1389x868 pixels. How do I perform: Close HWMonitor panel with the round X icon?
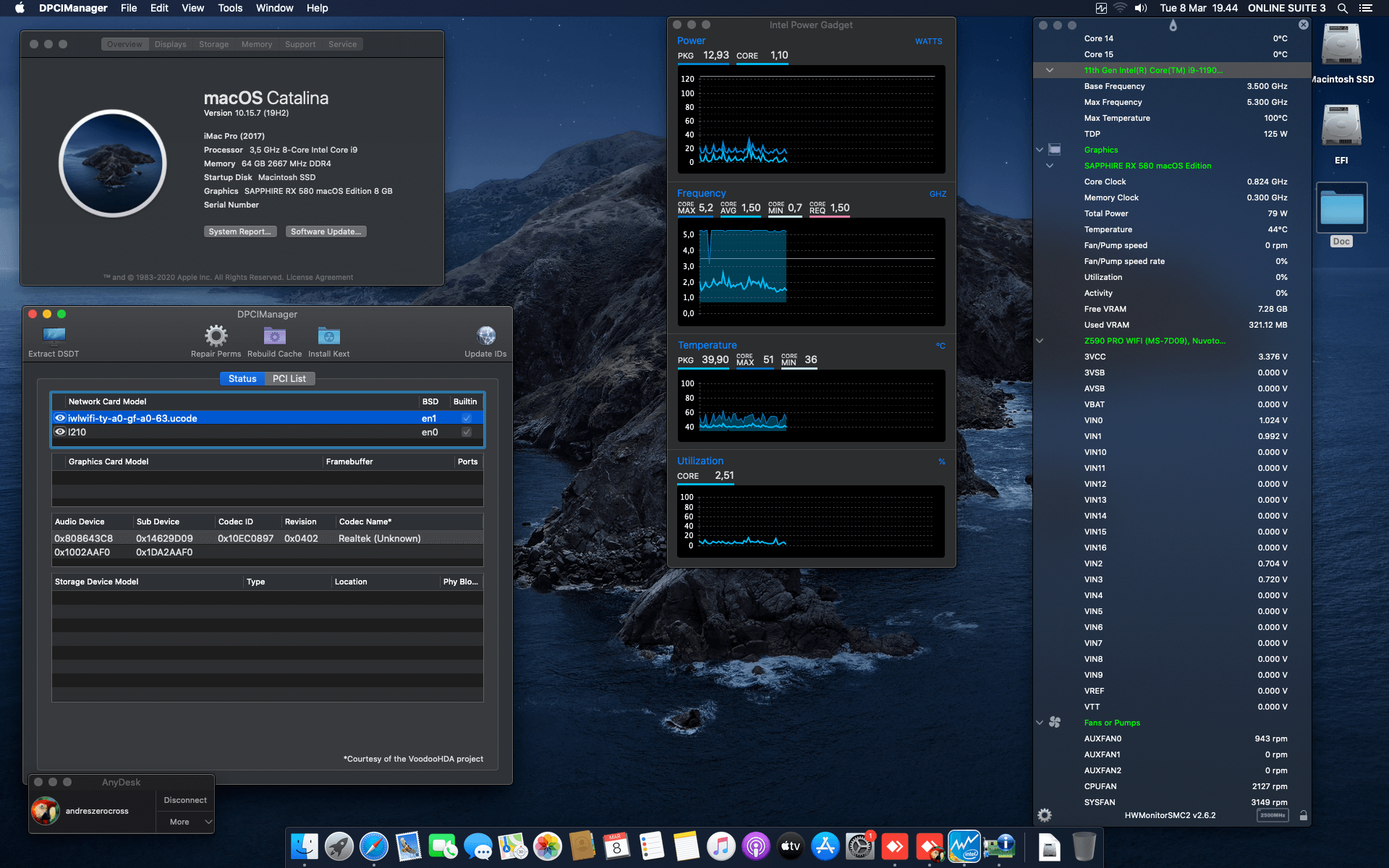(1304, 25)
